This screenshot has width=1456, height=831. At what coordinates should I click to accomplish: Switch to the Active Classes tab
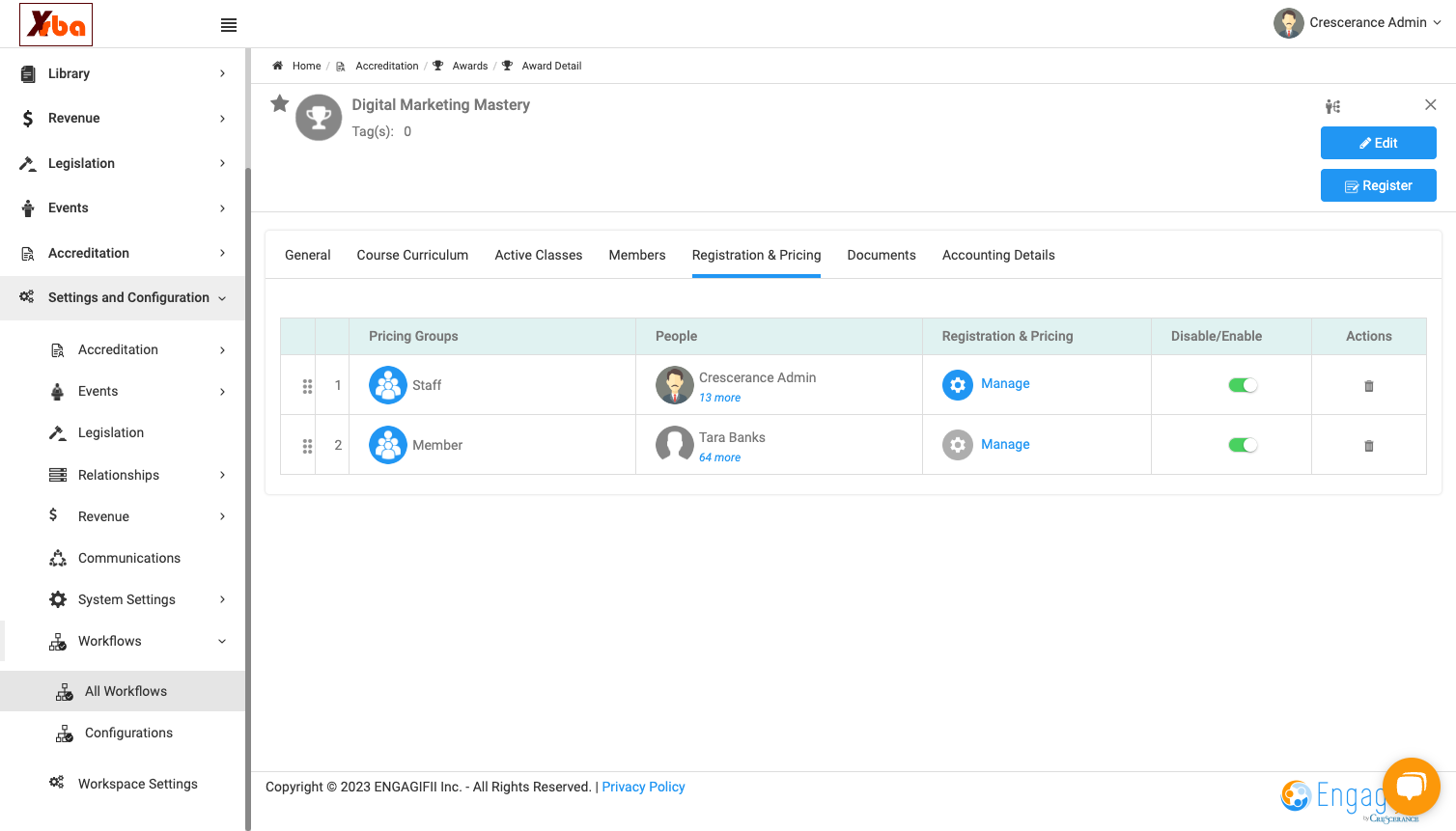(539, 255)
